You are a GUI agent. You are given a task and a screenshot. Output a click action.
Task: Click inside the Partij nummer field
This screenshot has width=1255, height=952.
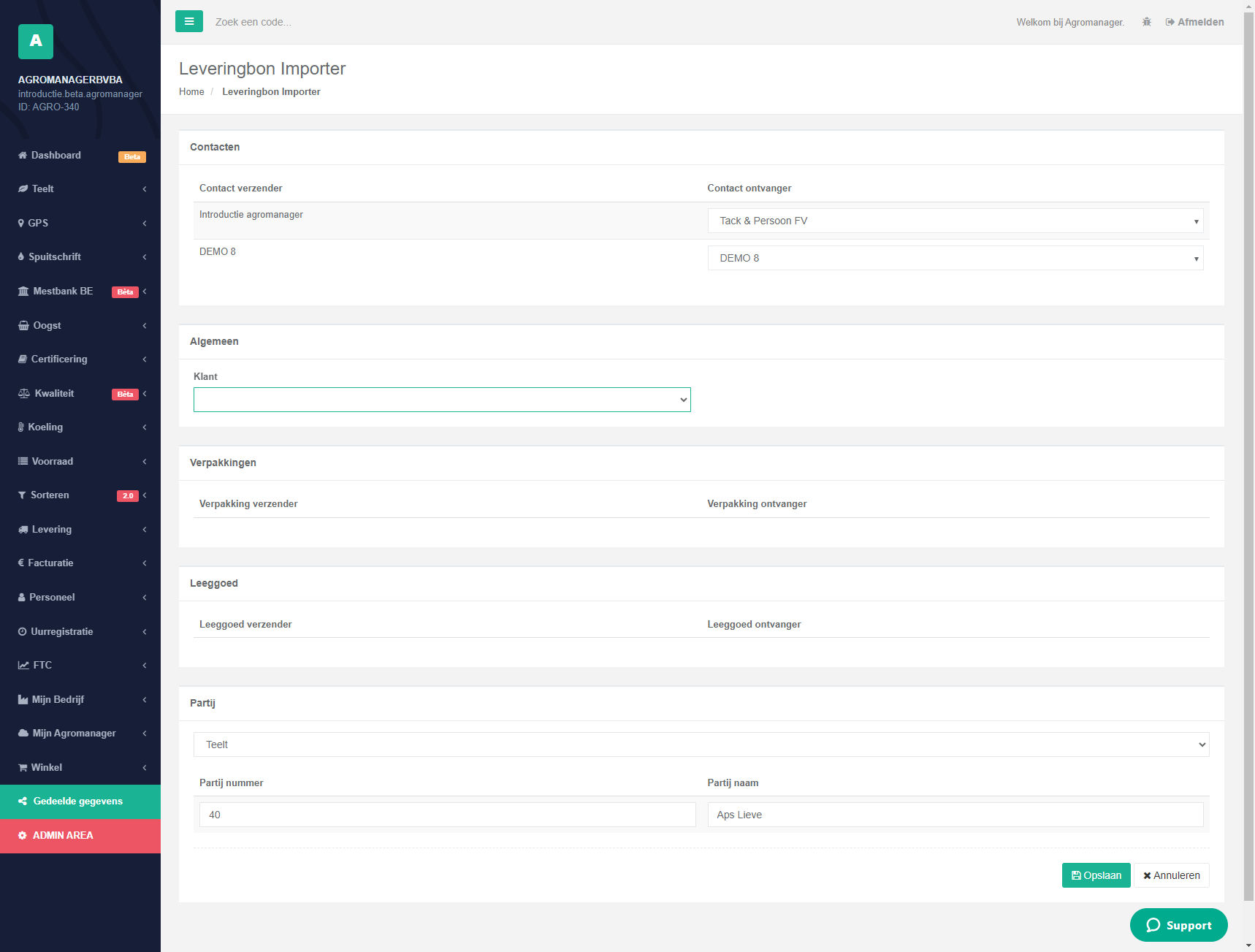(x=446, y=814)
